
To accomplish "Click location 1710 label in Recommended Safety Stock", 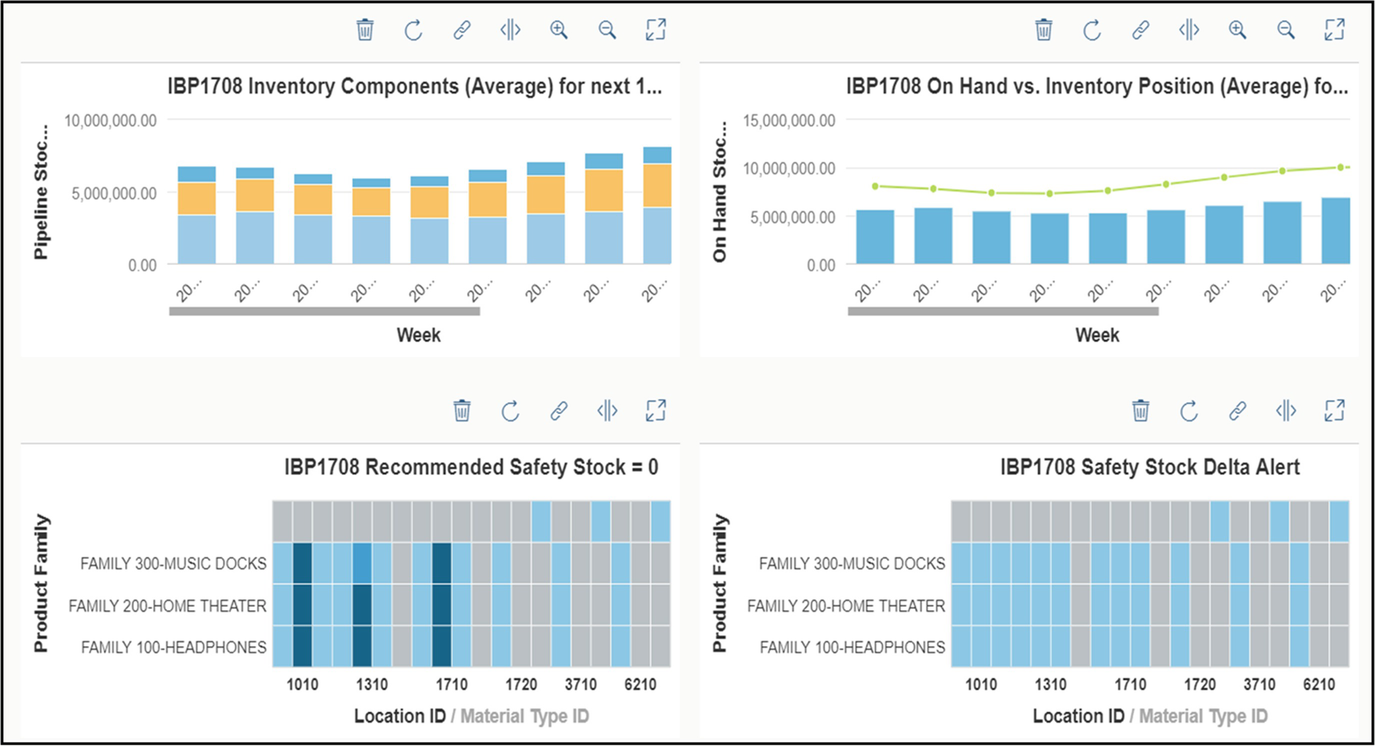I will coord(451,686).
